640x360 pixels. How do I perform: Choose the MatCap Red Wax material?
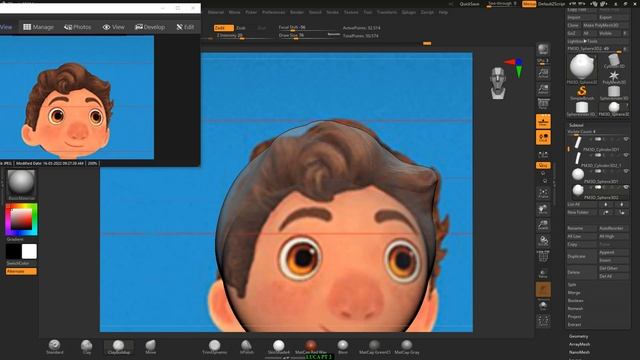click(x=311, y=347)
